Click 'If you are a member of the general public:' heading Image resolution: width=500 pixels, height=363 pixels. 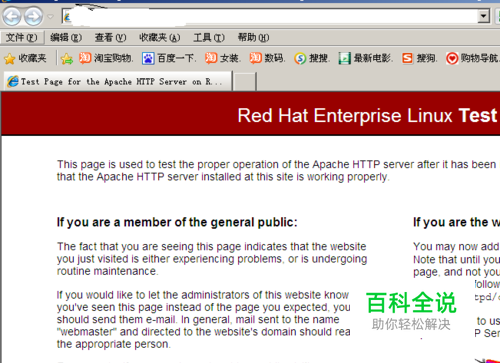tap(177, 222)
